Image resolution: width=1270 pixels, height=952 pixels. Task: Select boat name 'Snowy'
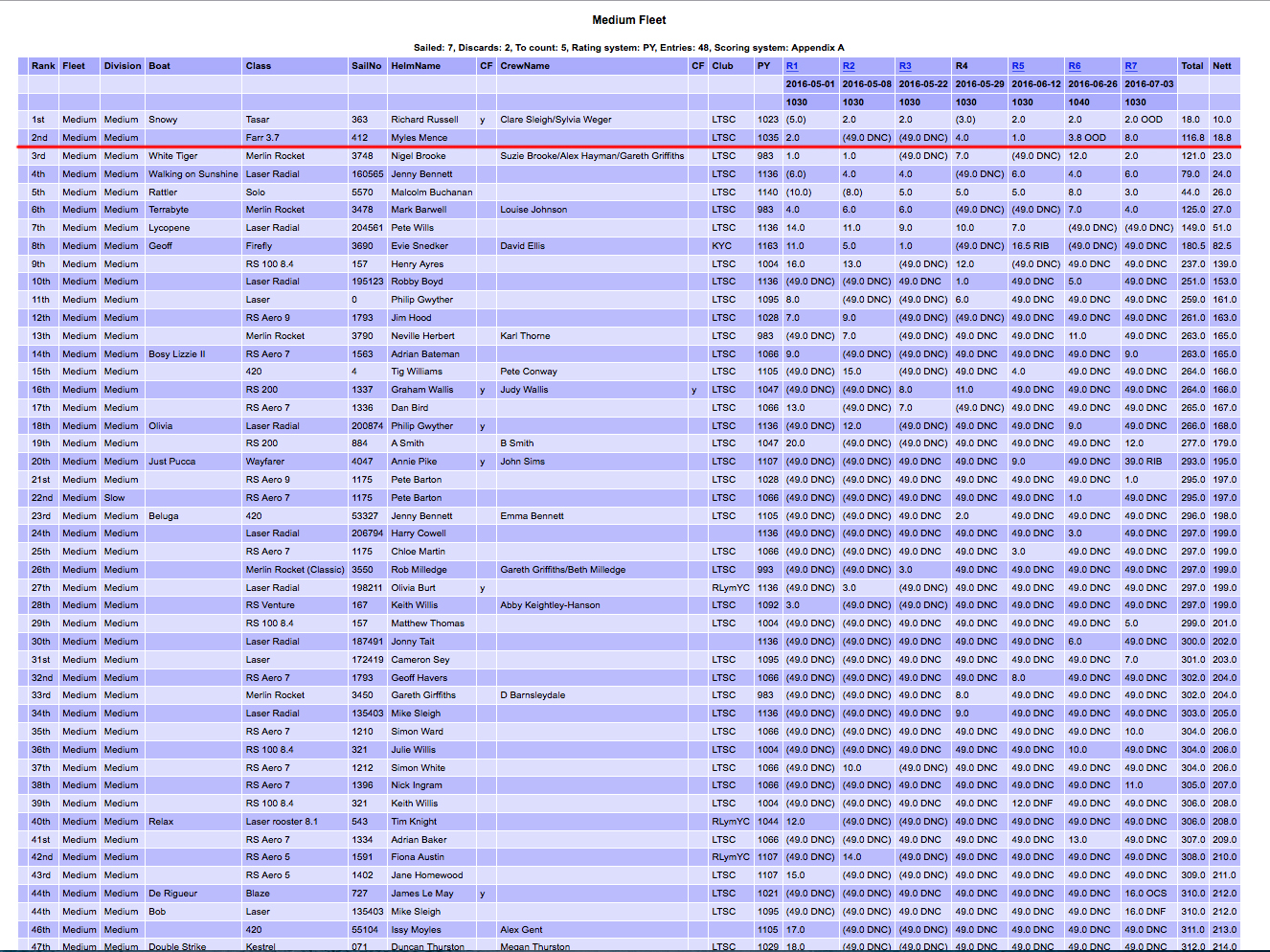coord(163,120)
